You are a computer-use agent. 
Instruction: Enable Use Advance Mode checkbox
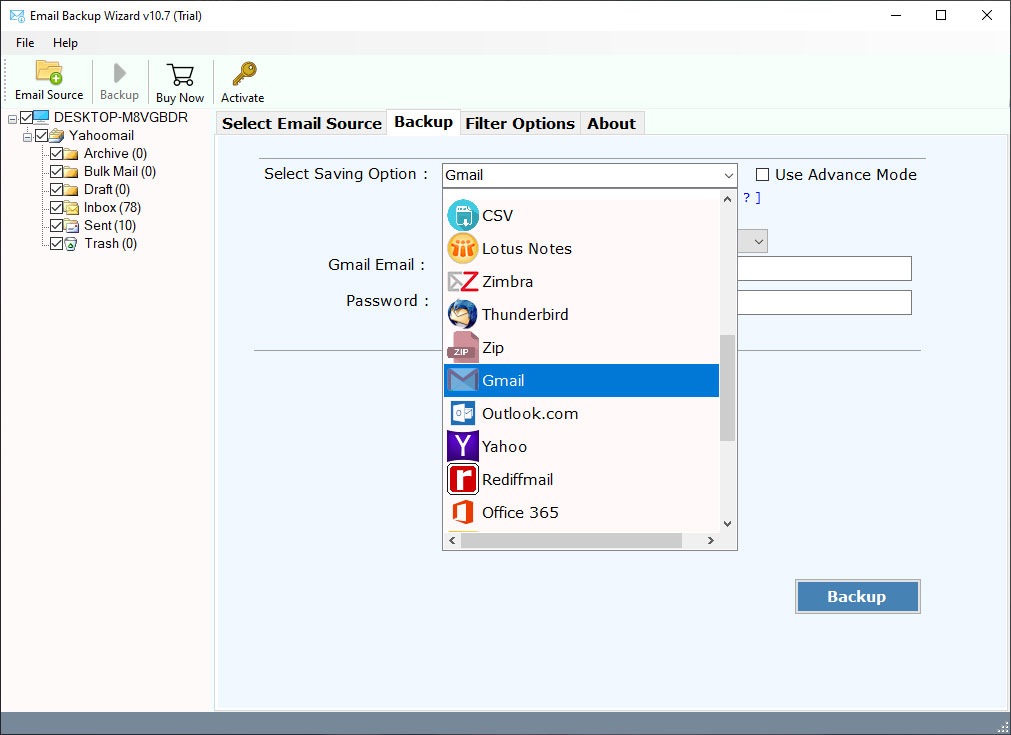coord(762,175)
